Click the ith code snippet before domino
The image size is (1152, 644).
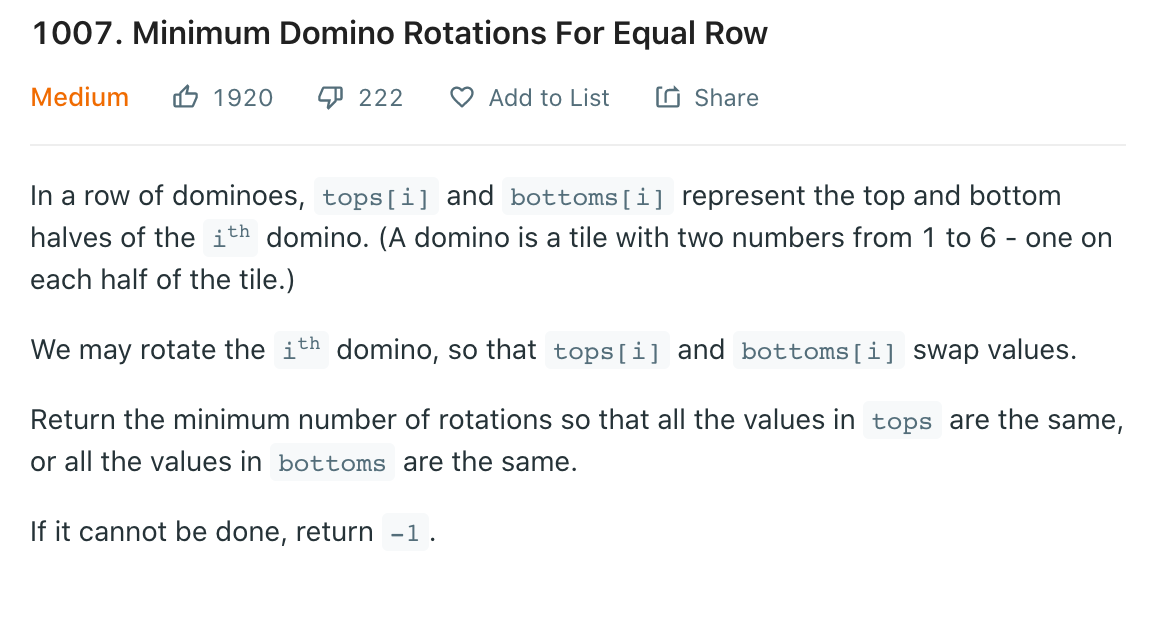(231, 237)
